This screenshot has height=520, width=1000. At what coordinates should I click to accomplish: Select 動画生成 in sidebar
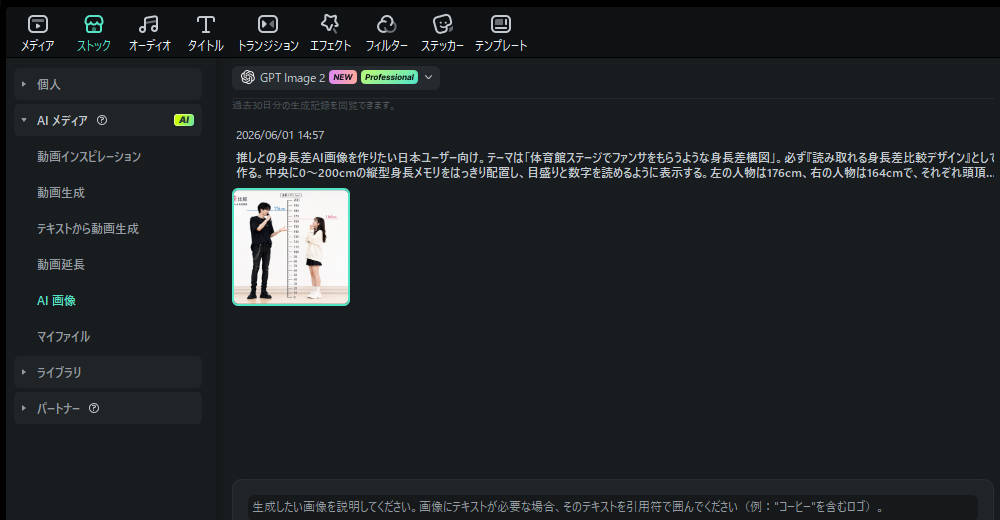click(x=61, y=193)
